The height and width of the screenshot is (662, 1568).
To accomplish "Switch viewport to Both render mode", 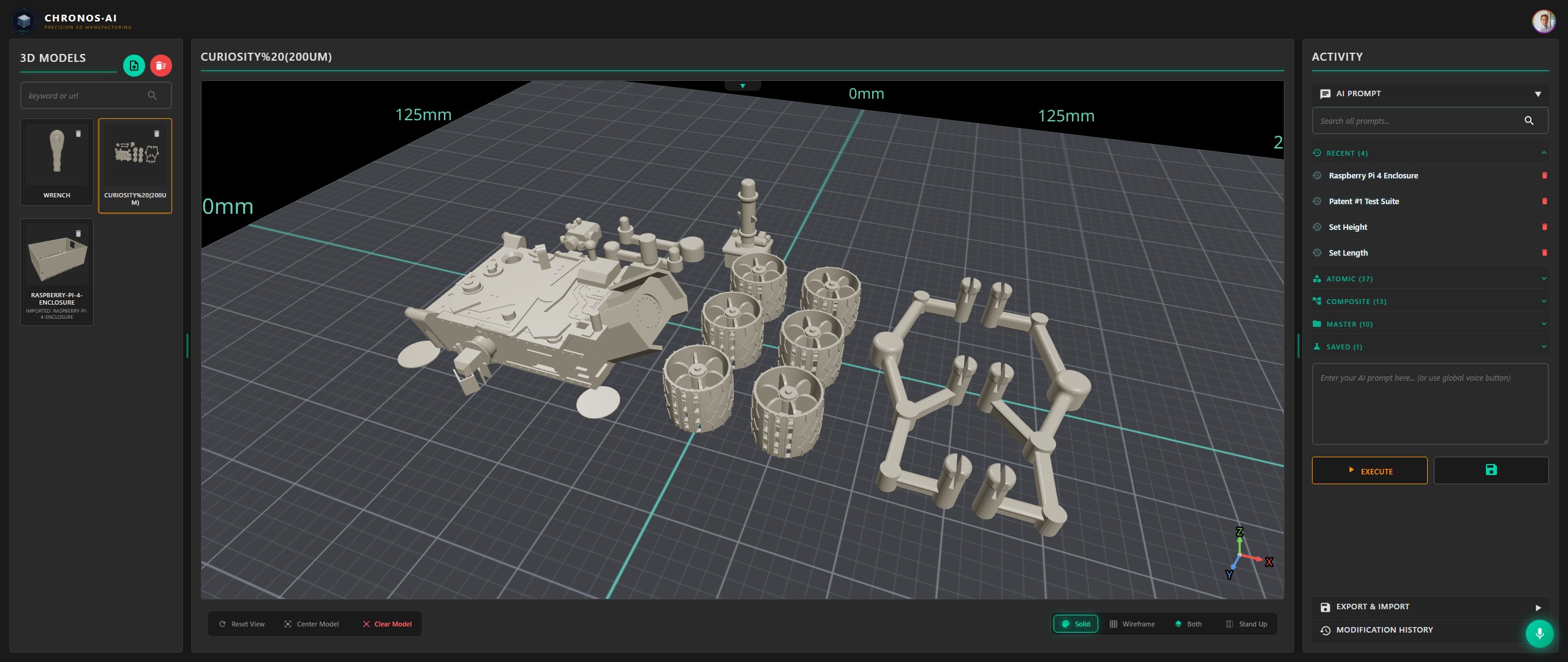I will click(1188, 624).
